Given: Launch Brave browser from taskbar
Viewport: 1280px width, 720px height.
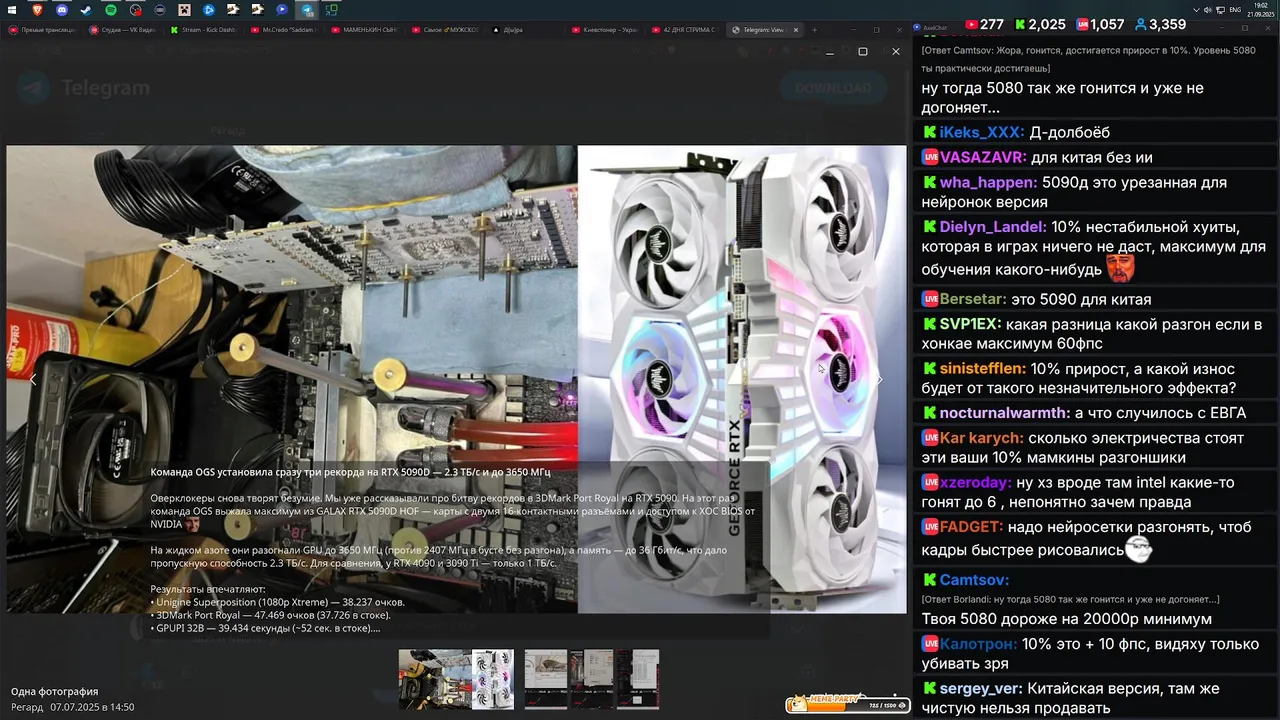Looking at the screenshot, I should click(x=37, y=9).
